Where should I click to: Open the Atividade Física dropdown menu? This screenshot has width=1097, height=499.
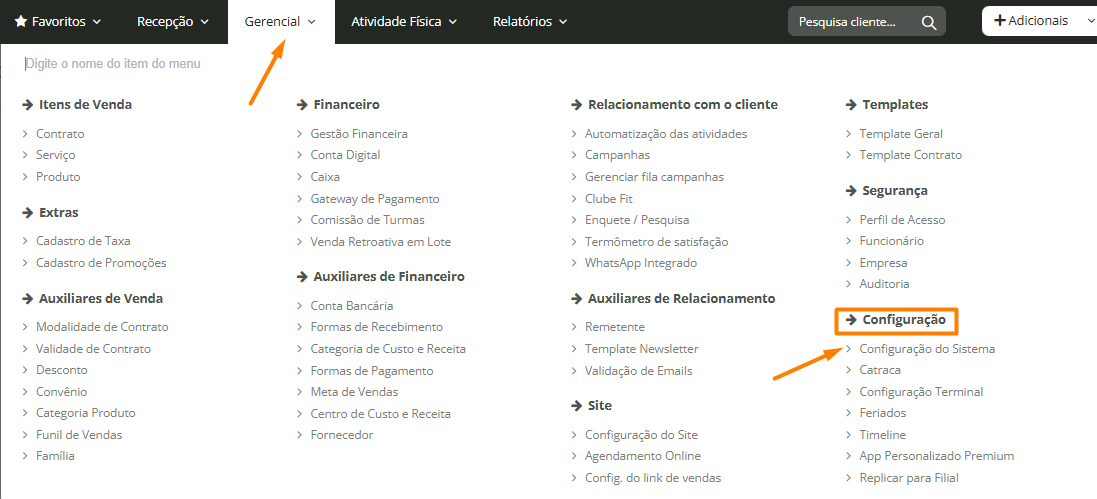[x=404, y=22]
